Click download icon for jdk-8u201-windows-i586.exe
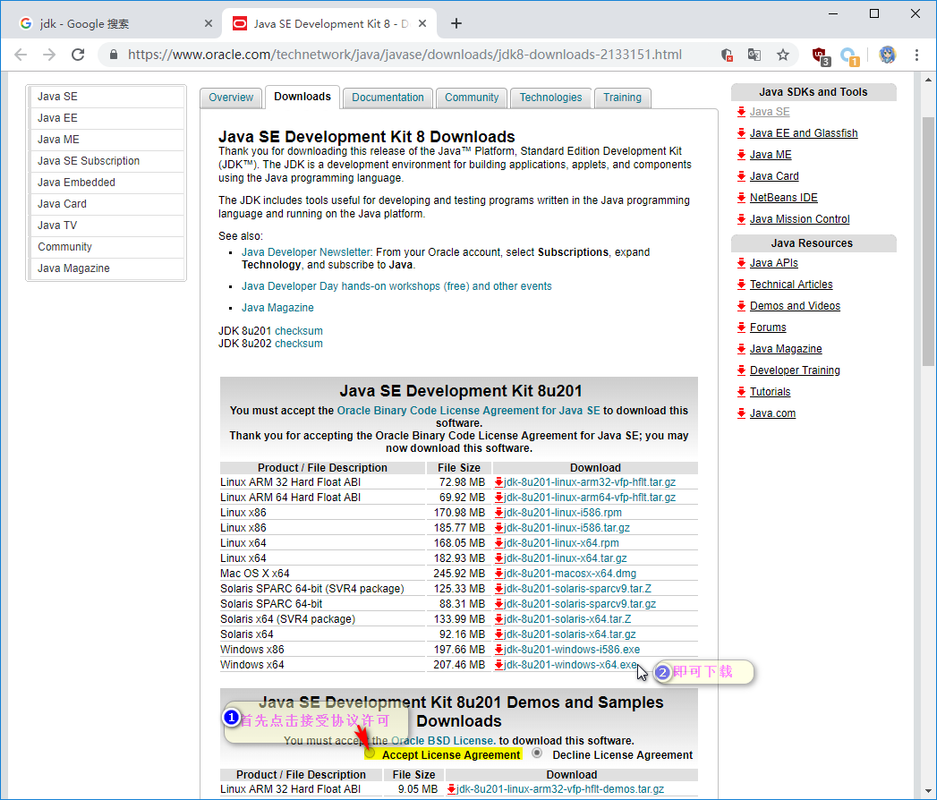 coord(498,649)
